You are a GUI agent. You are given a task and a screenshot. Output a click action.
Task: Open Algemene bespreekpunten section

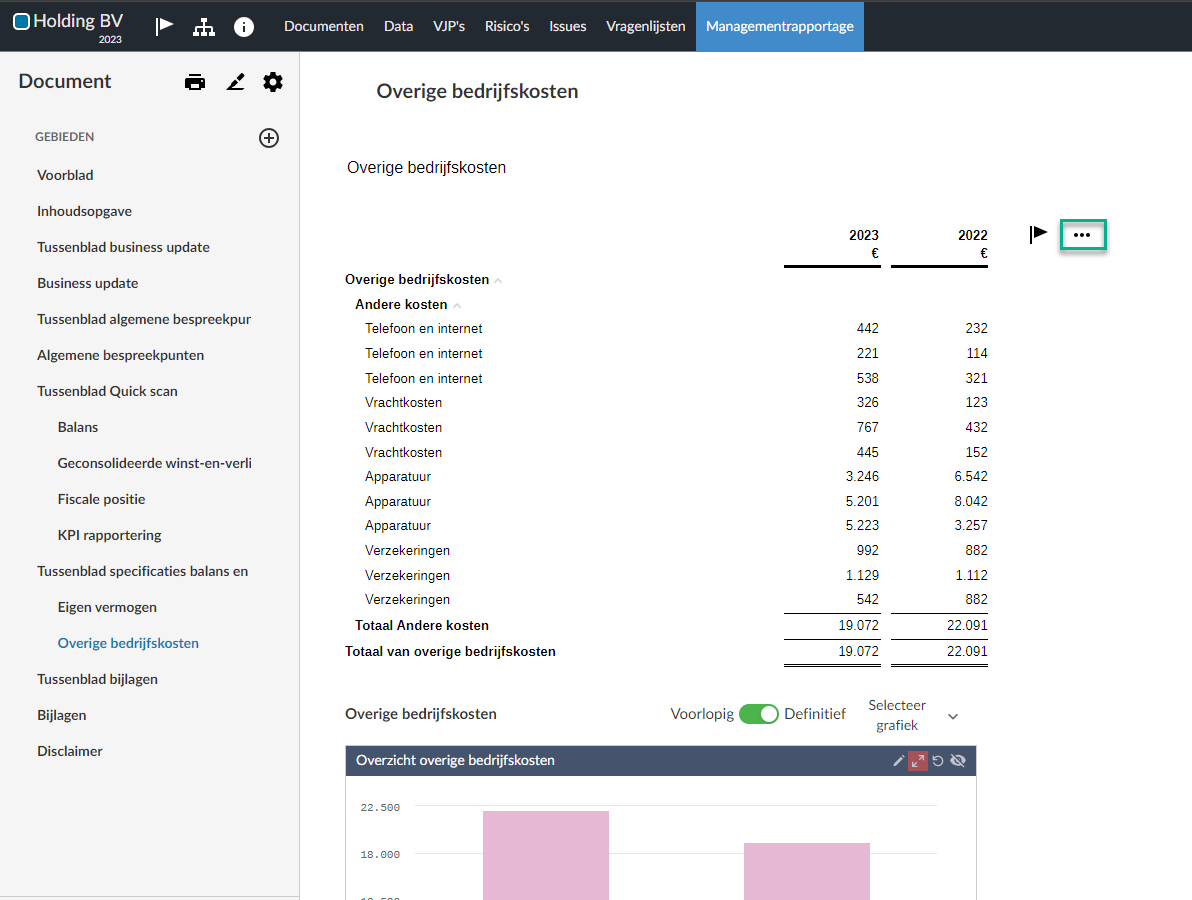[x=120, y=355]
